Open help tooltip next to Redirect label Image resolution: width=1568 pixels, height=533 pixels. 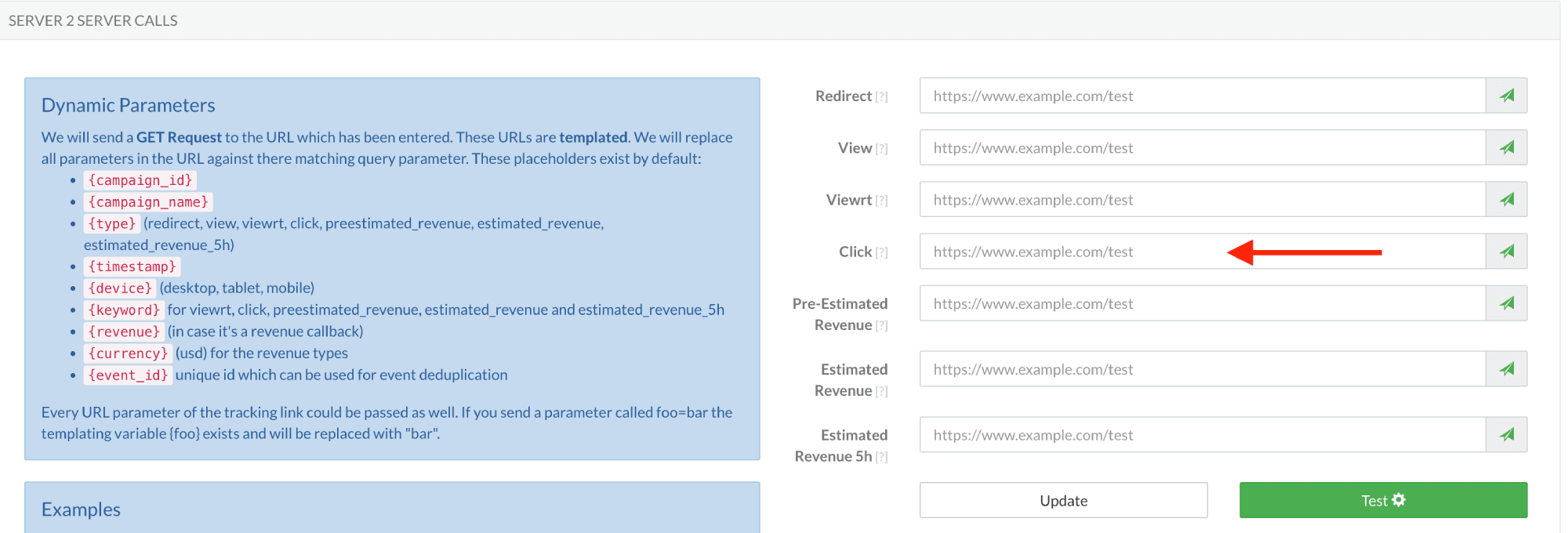[x=882, y=97]
